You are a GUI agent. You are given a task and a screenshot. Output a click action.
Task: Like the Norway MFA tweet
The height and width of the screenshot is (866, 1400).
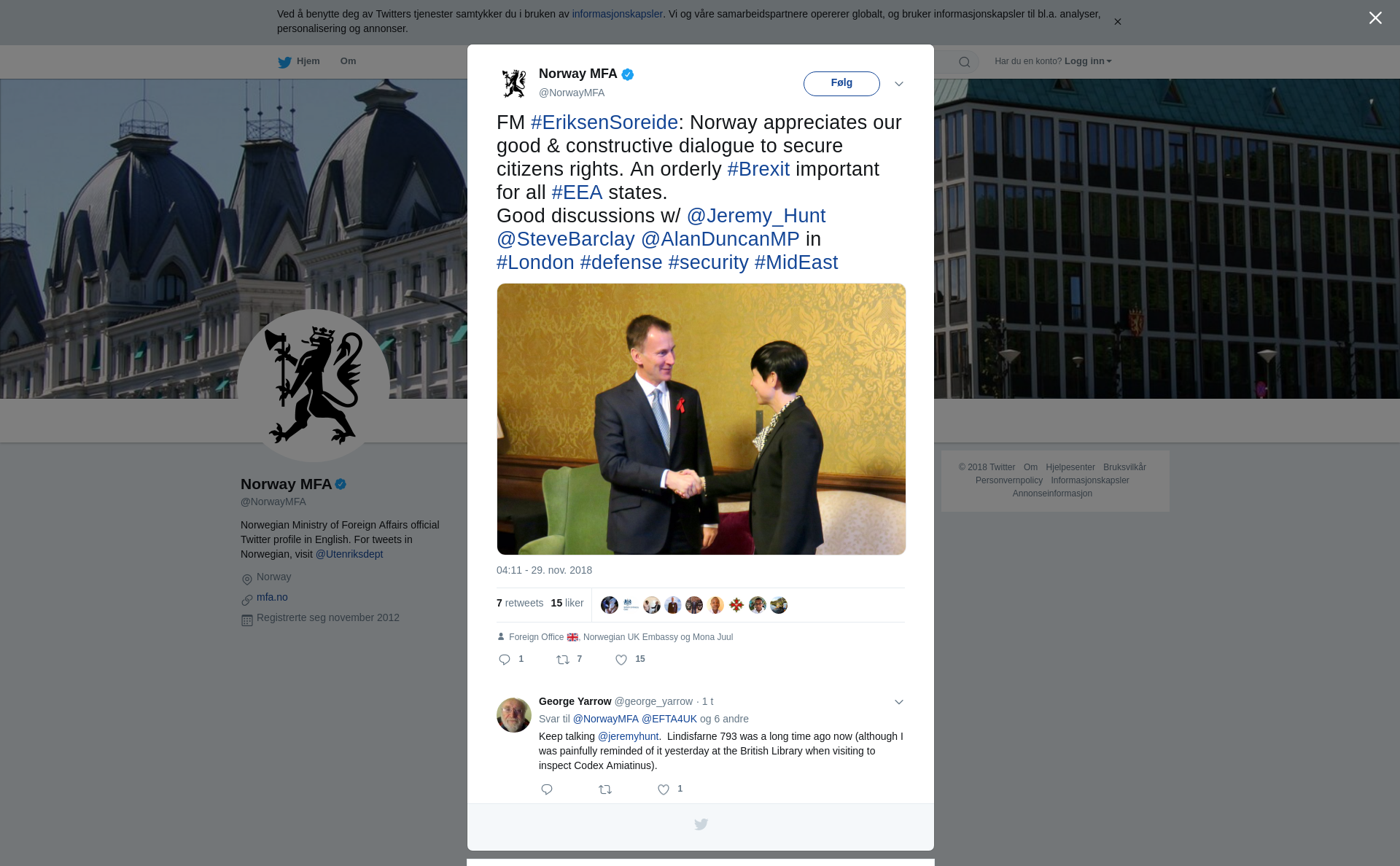coord(621,660)
